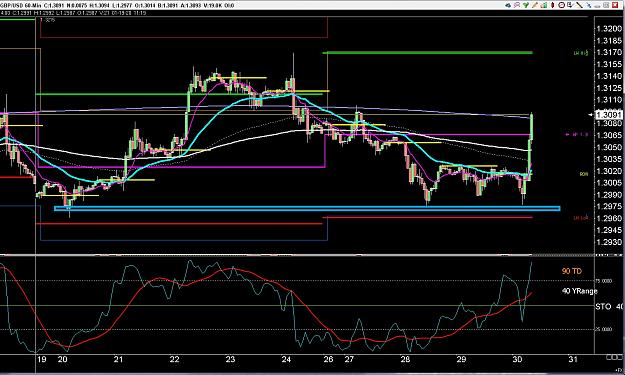This screenshot has width=625, height=375.
Task: Click the box with pointer arrow icon
Action: [x=570, y=5]
